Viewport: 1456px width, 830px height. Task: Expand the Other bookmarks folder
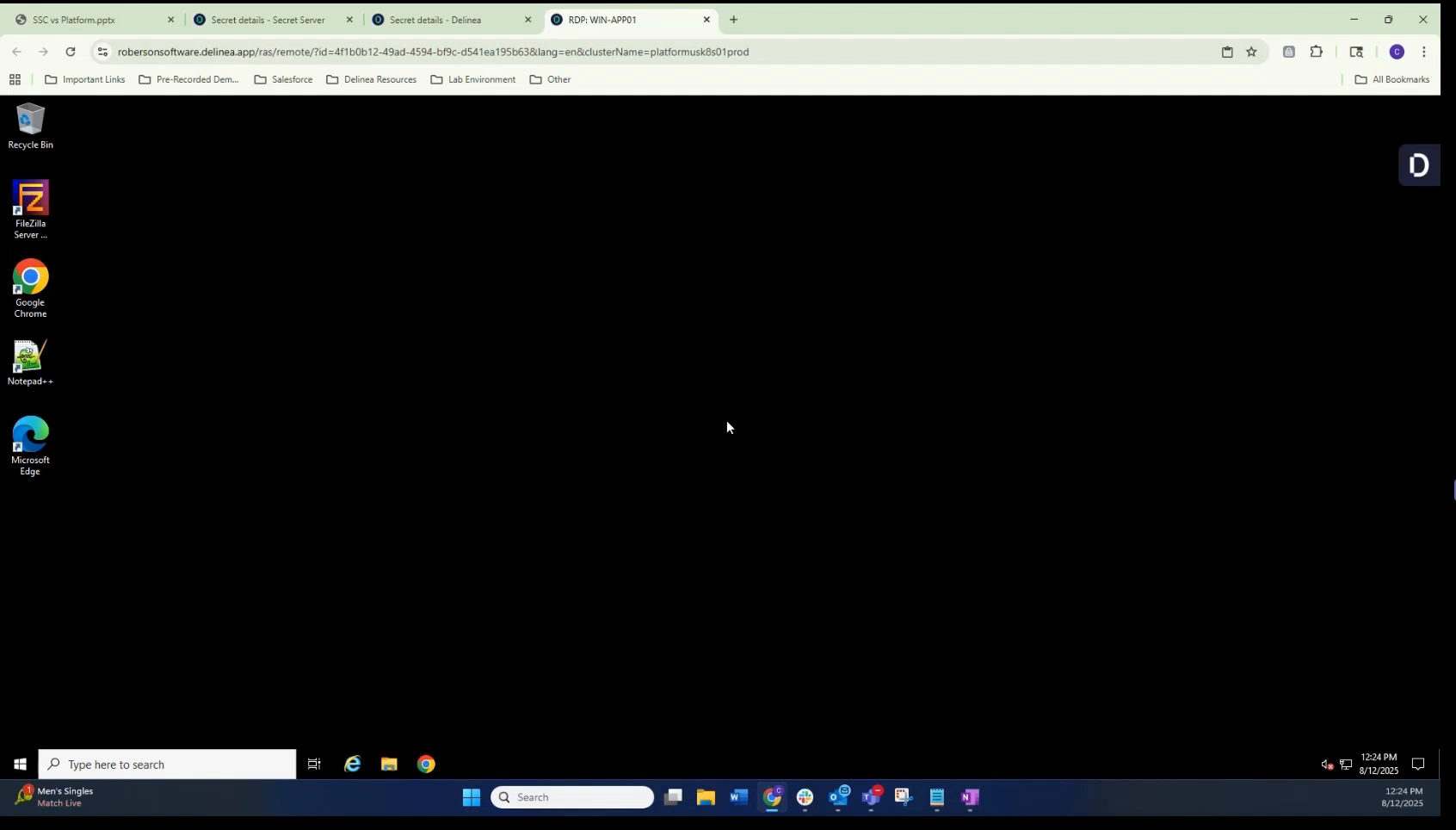550,79
